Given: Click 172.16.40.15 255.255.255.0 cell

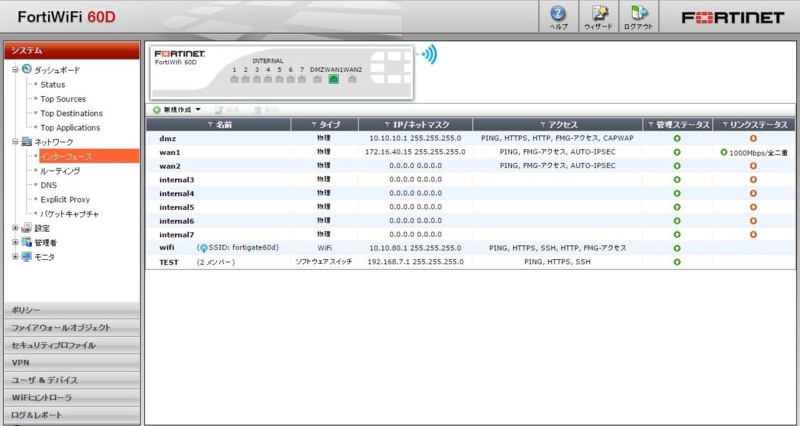Looking at the screenshot, I should pyautogui.click(x=415, y=152).
